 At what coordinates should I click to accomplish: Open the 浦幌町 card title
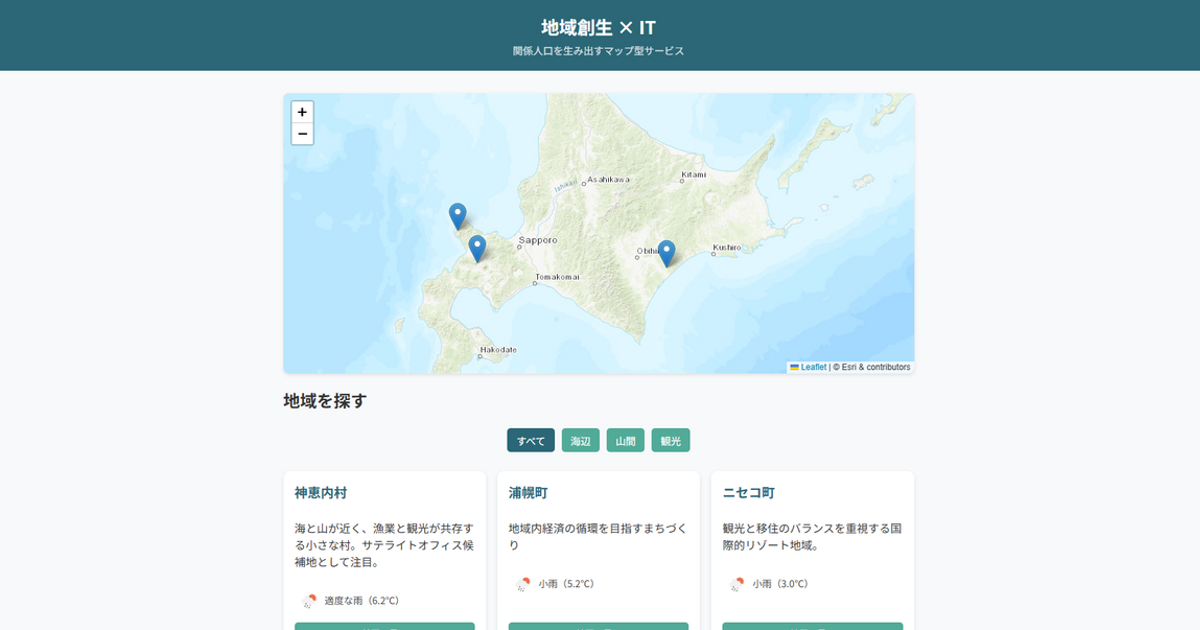tap(528, 493)
